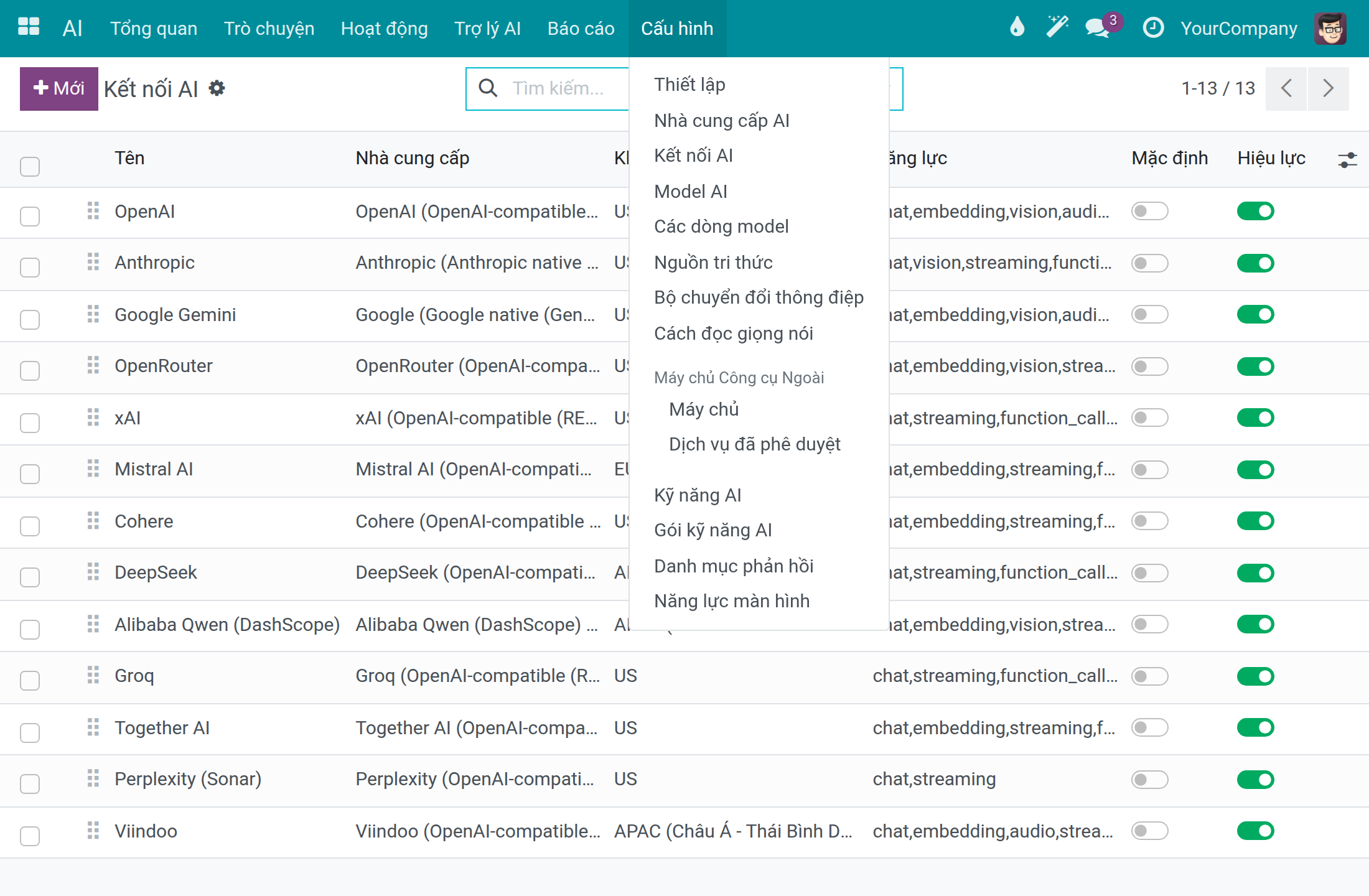Click the gear icon beside Kết nối AI
Viewport: 1369px width, 896px height.
217,88
